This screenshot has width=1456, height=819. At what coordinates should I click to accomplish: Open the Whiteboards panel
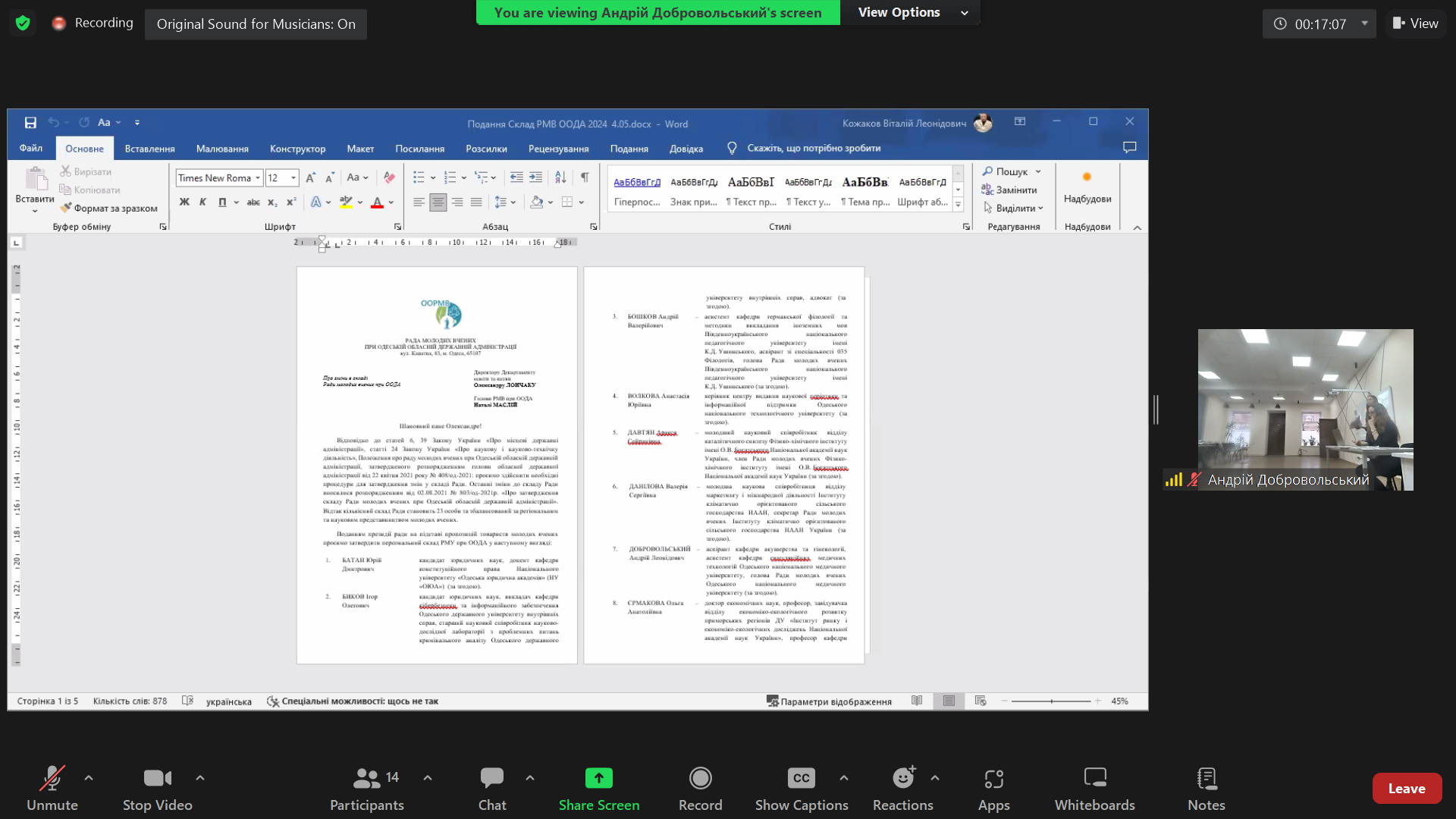[x=1094, y=778]
